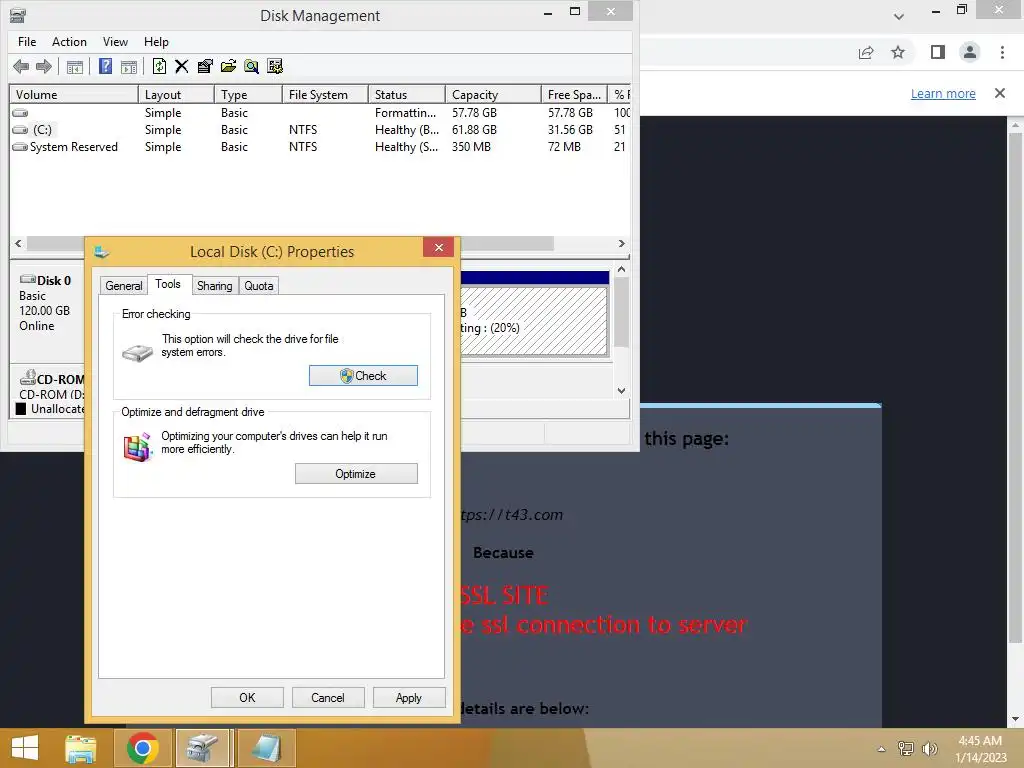Switch to the Quota tab
Image resolution: width=1024 pixels, height=768 pixels.
click(259, 285)
